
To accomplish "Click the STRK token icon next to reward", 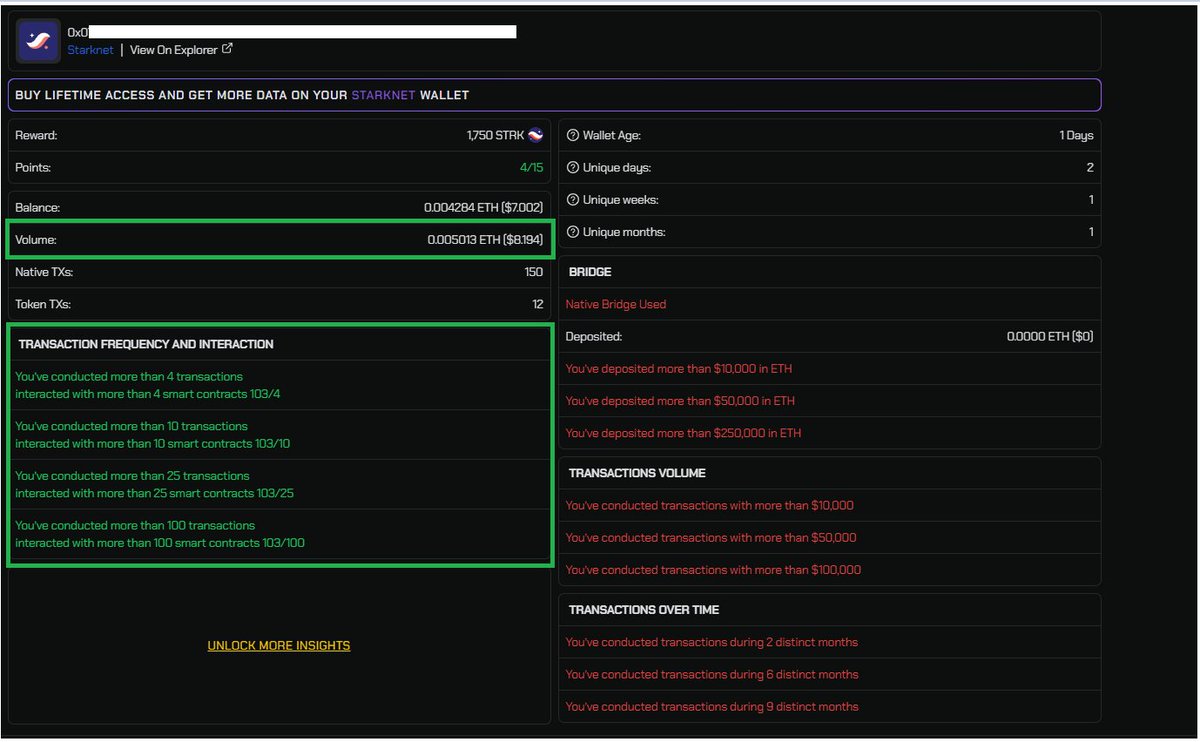I will (535, 135).
